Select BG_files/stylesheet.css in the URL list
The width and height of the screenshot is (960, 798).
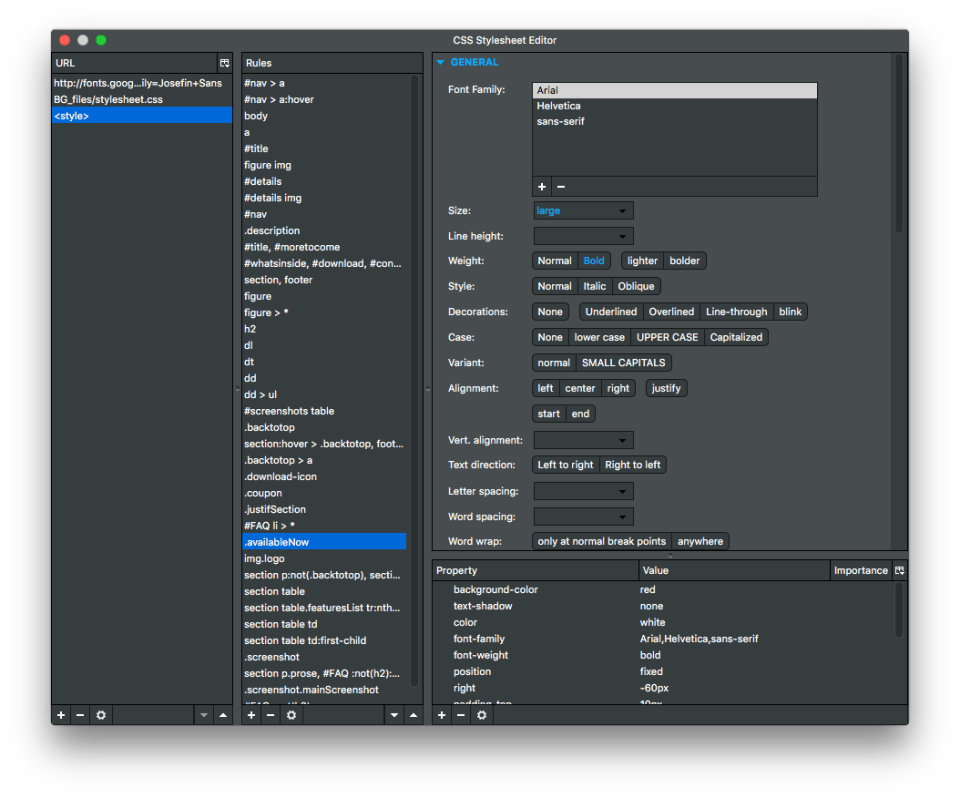pyautogui.click(x=108, y=99)
